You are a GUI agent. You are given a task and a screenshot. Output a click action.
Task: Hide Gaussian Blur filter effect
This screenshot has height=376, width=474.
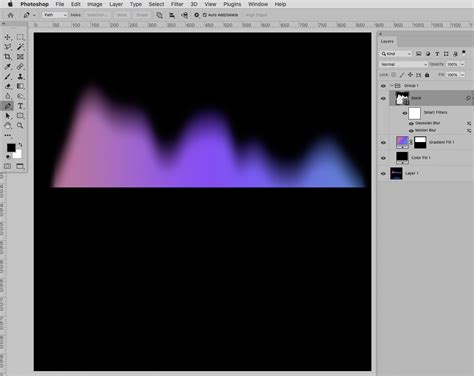pos(411,123)
